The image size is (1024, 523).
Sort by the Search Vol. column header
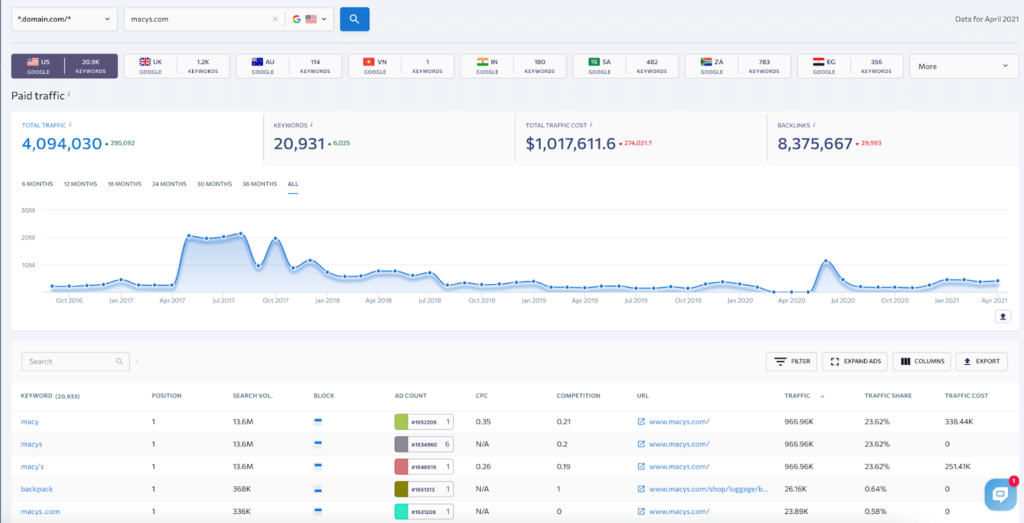(252, 396)
